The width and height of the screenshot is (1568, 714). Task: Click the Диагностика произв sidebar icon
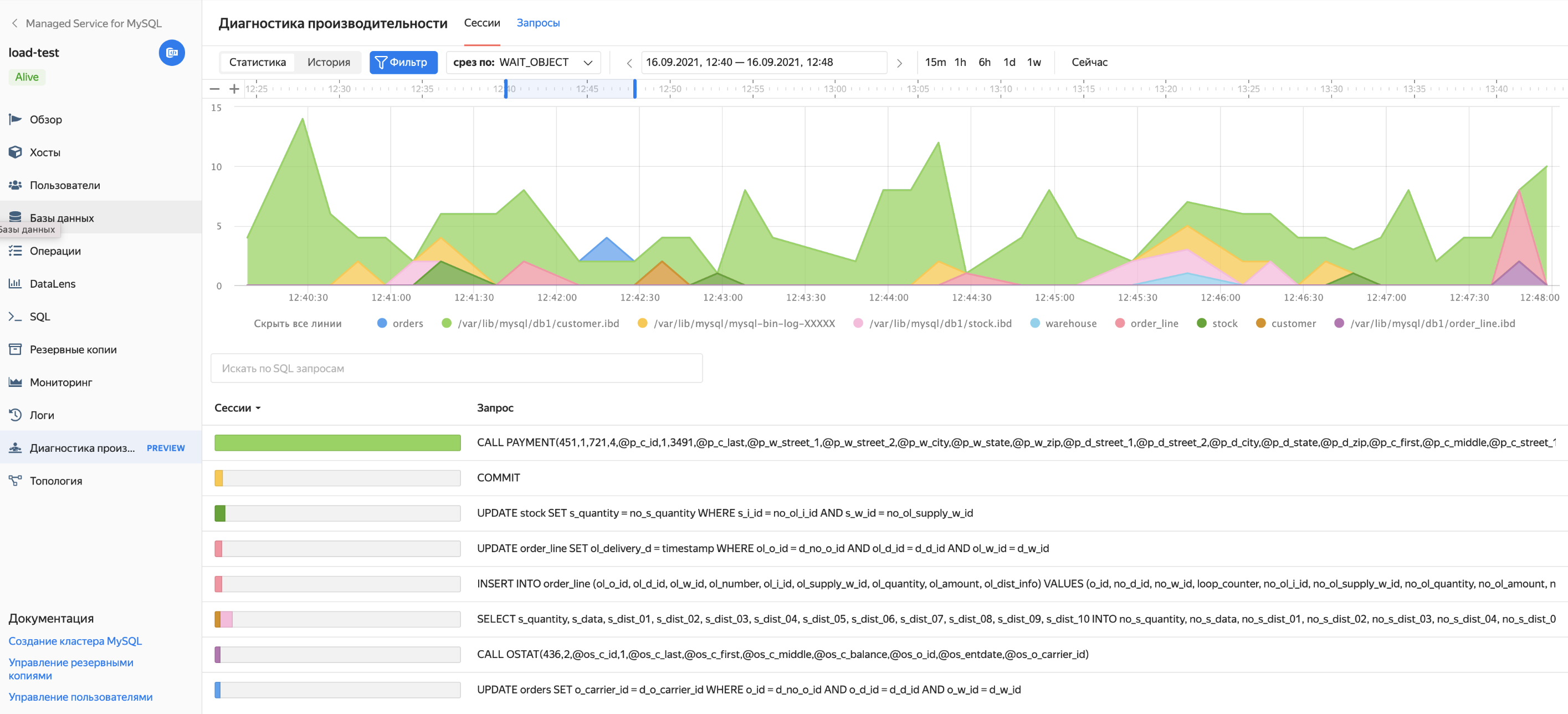tap(17, 447)
